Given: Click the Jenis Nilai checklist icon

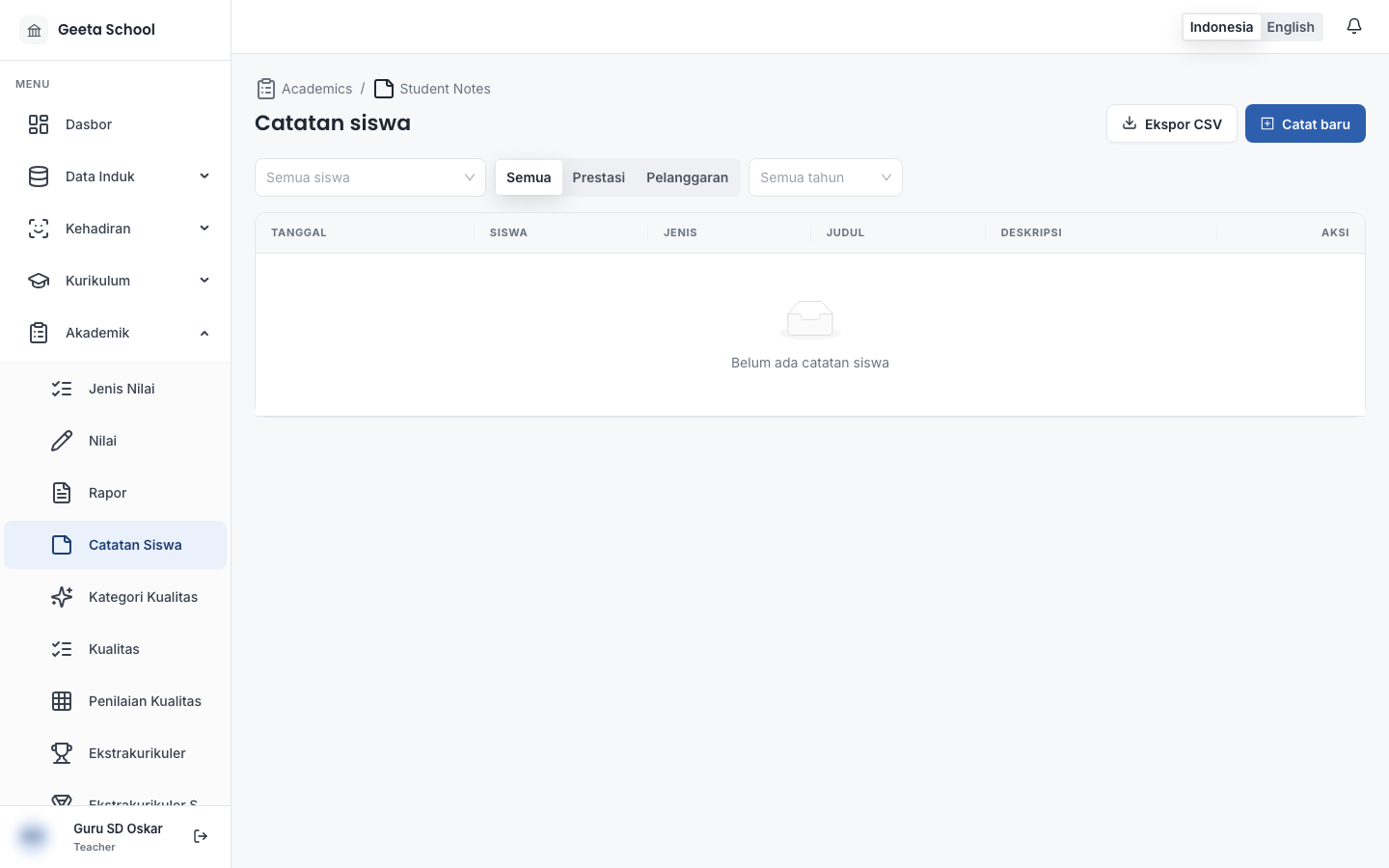Looking at the screenshot, I should tap(62, 389).
